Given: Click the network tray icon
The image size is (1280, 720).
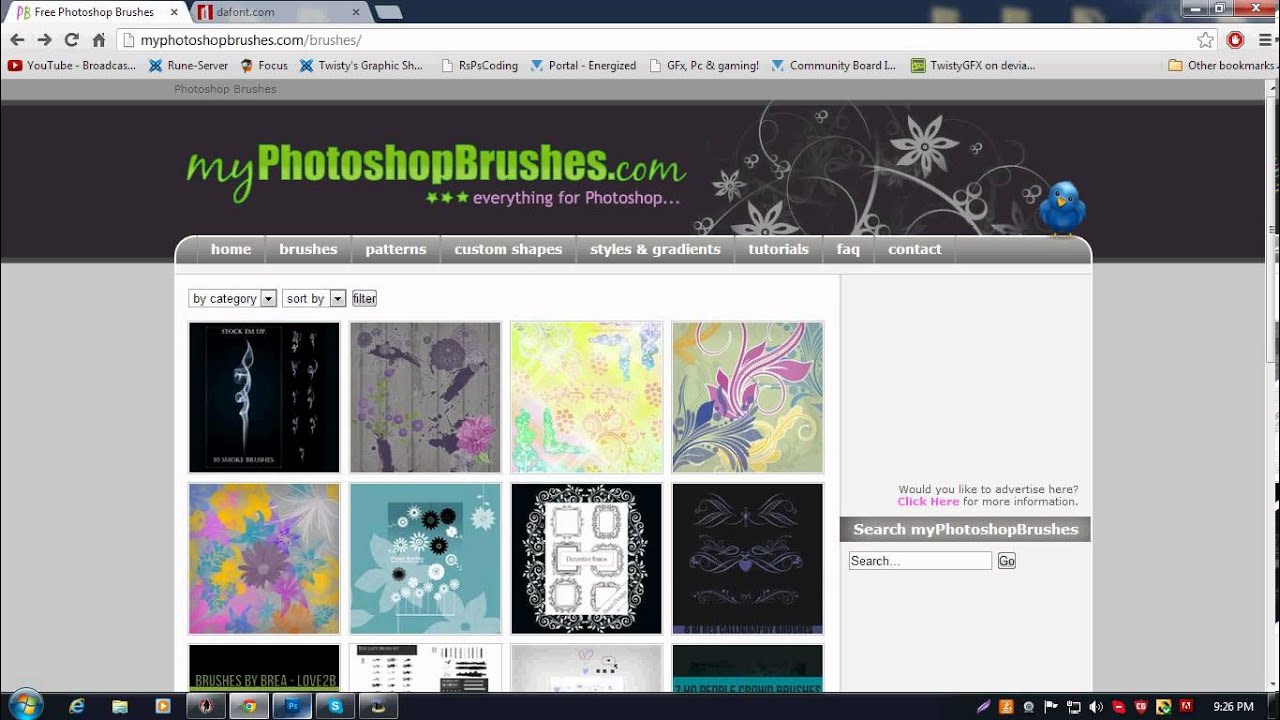Looking at the screenshot, I should (x=1073, y=707).
